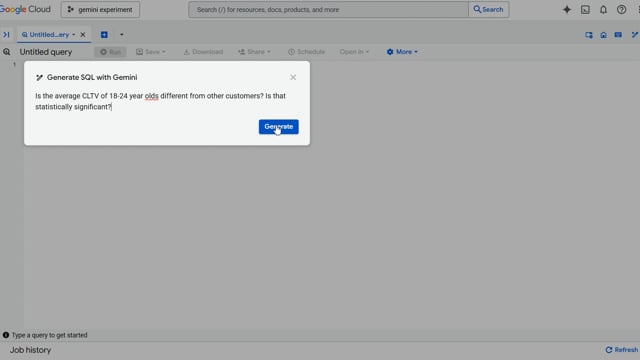This screenshot has width=640, height=360.
Task: Open the More settings dropdown
Action: [402, 52]
